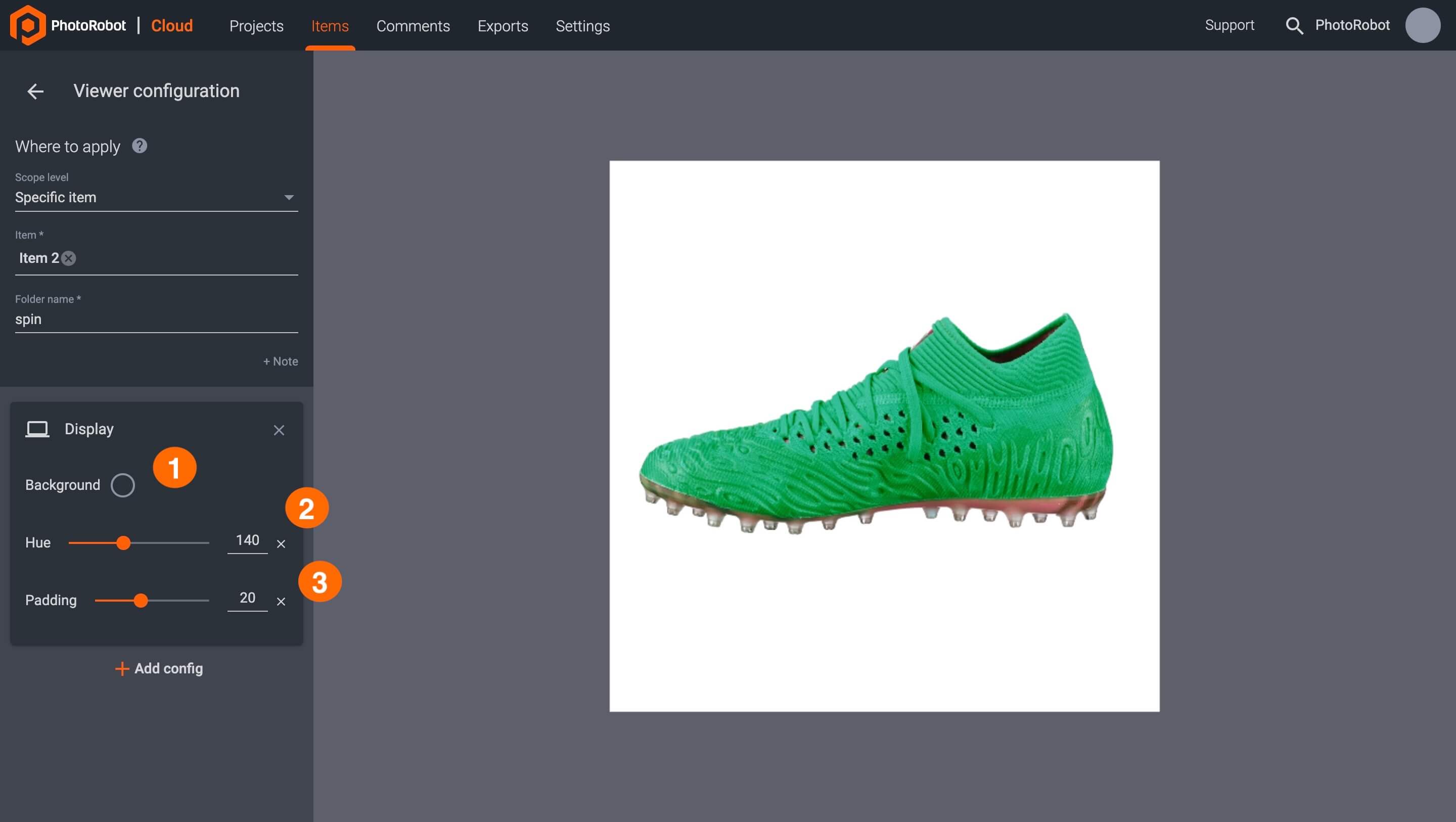Close the Display panel using X icon
1456x822 pixels.
coord(279,430)
